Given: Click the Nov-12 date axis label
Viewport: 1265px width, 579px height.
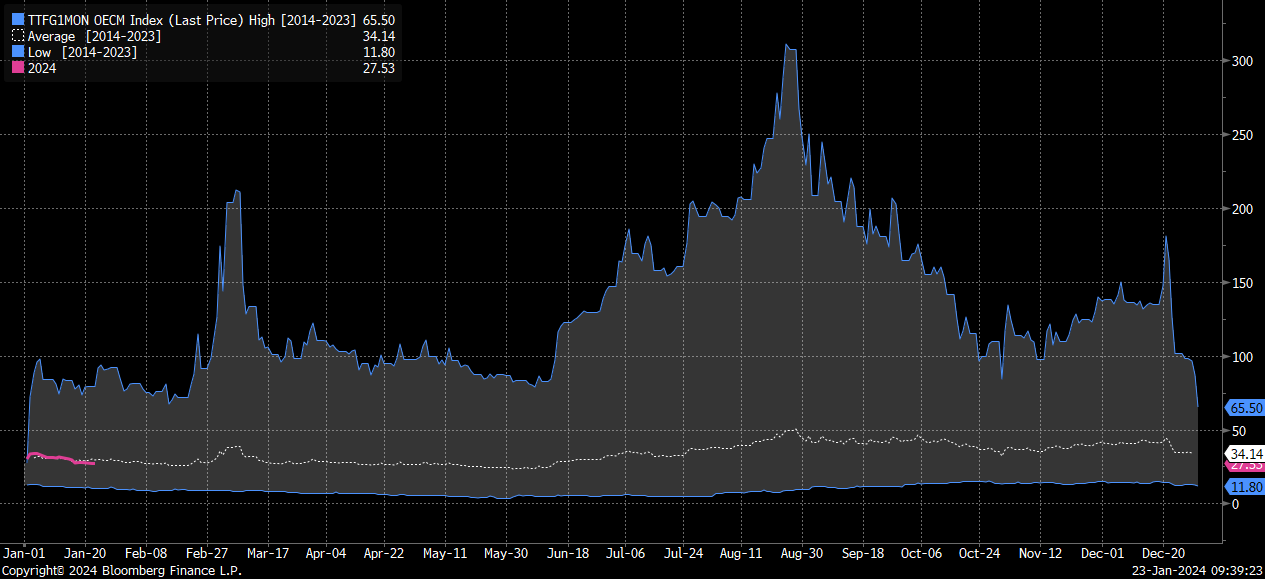Looking at the screenshot, I should click(x=1040, y=552).
